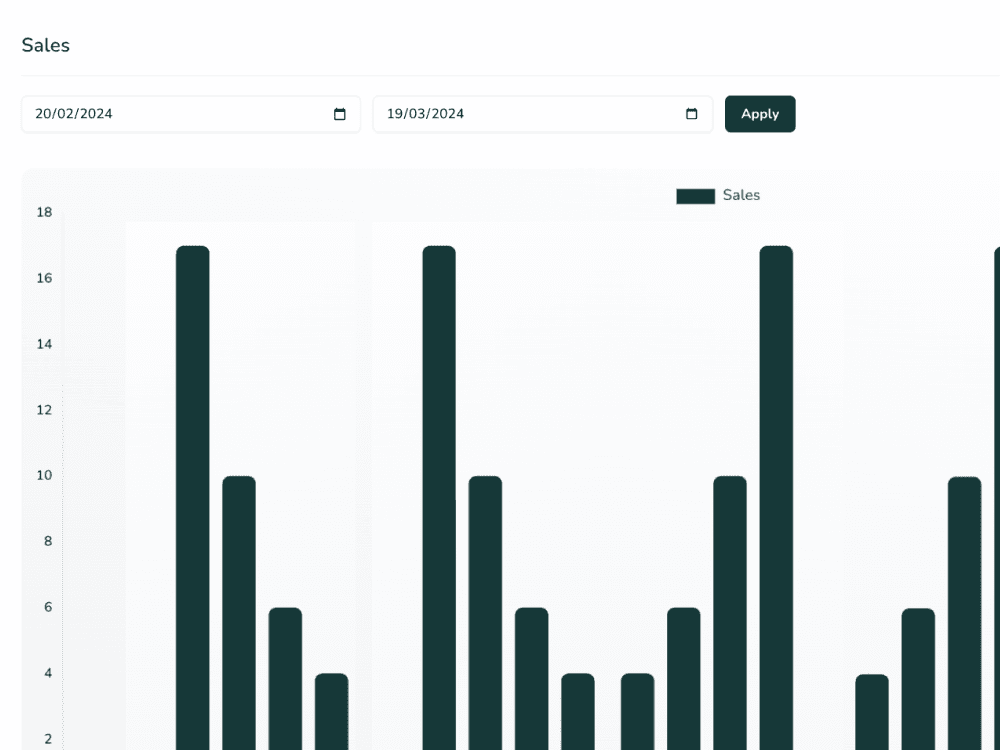Viewport: 1000px width, 750px height.
Task: Select the tenth bar from the left
Action: (684, 678)
